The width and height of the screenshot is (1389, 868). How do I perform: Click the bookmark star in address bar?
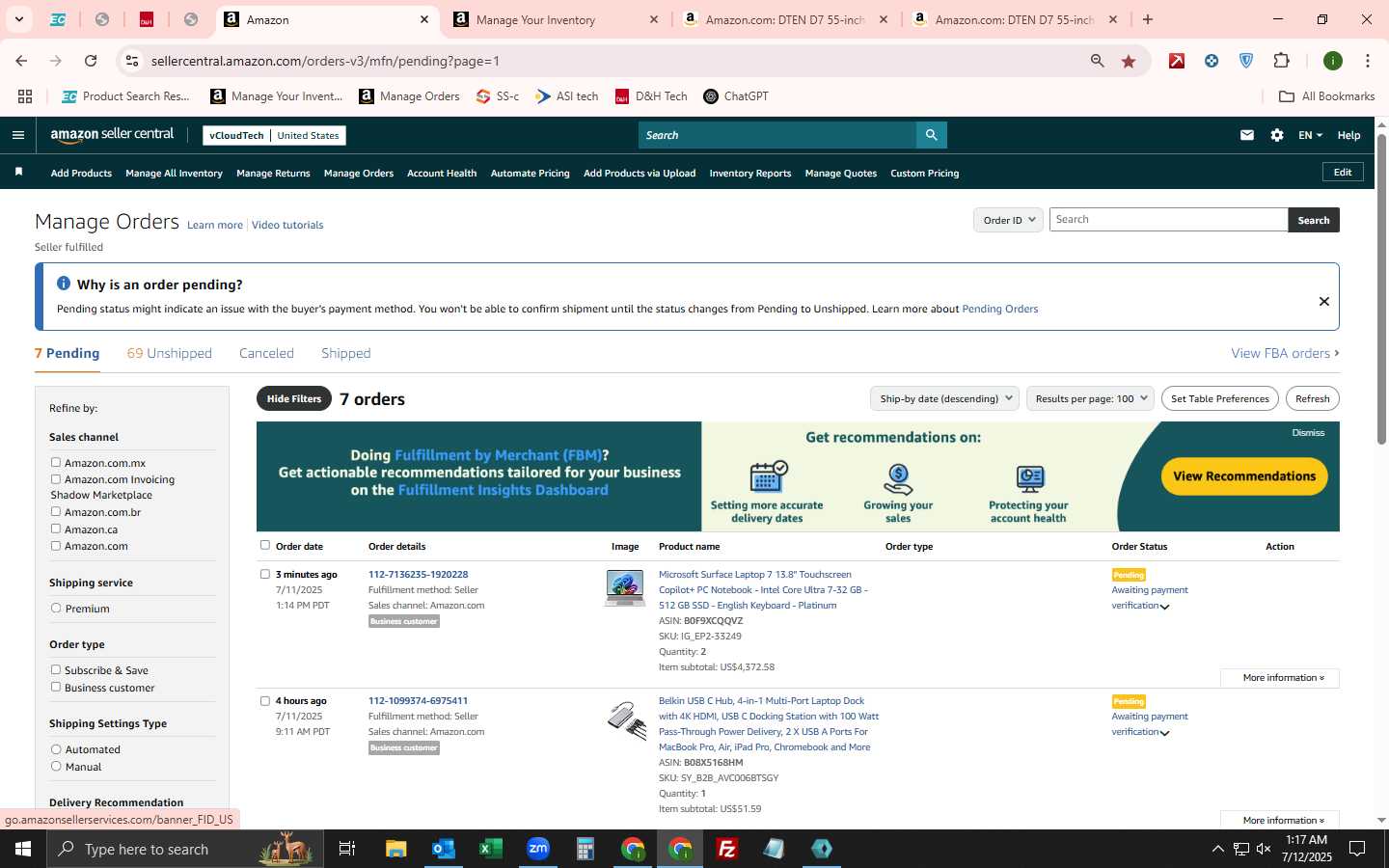coord(1129,61)
